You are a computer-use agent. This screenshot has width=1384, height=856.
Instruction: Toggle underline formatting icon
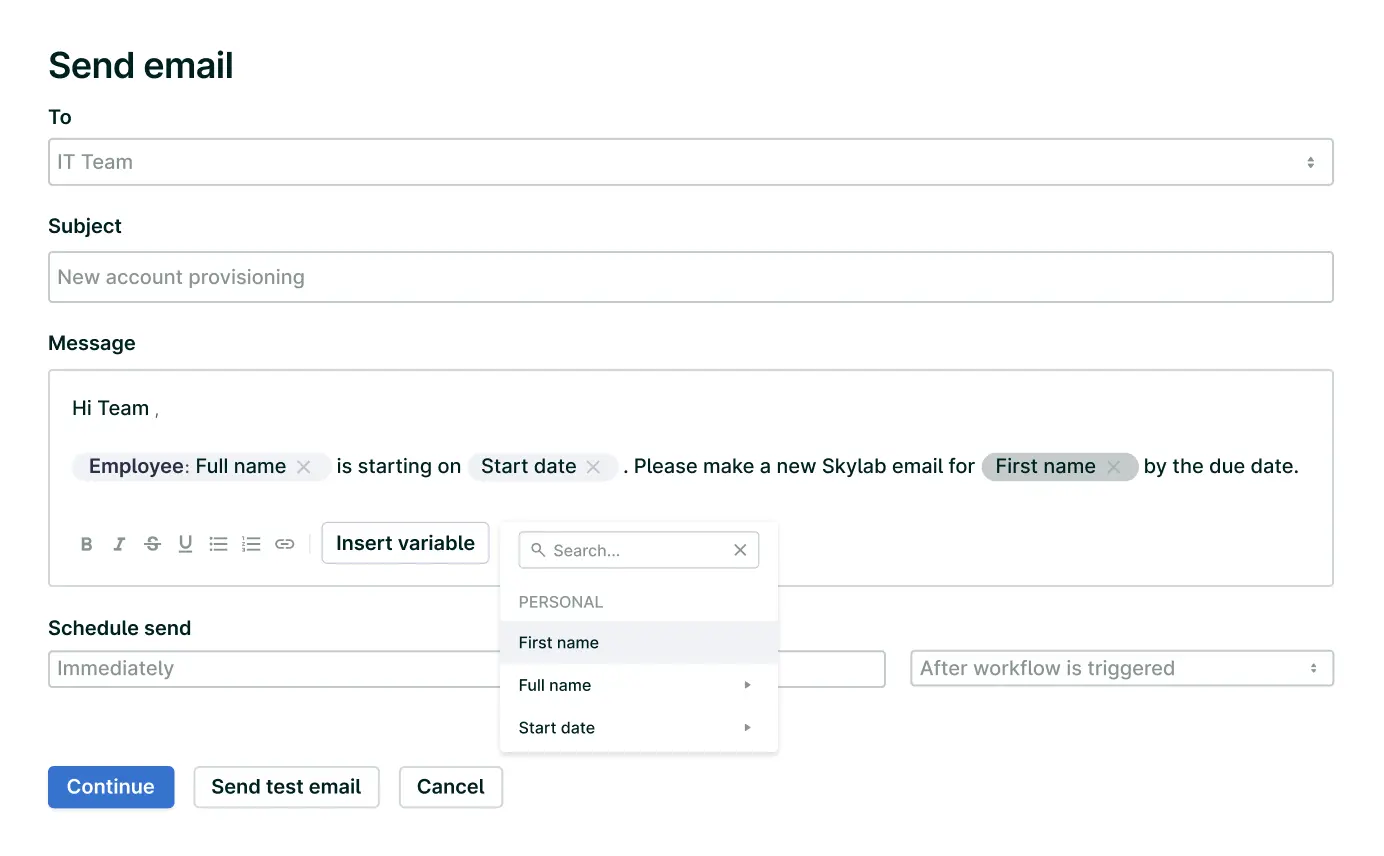coord(185,544)
